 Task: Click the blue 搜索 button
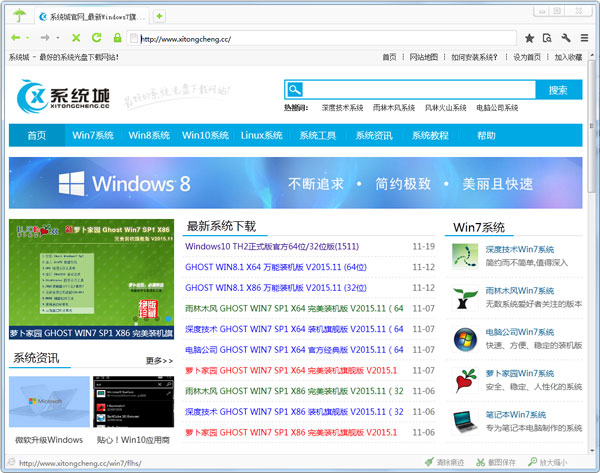pos(558,90)
